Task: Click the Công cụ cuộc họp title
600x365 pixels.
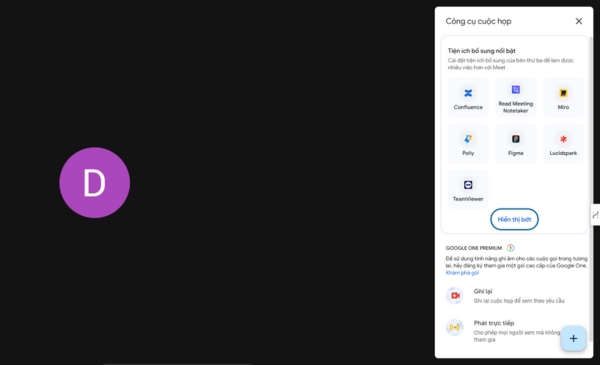Action: point(478,21)
